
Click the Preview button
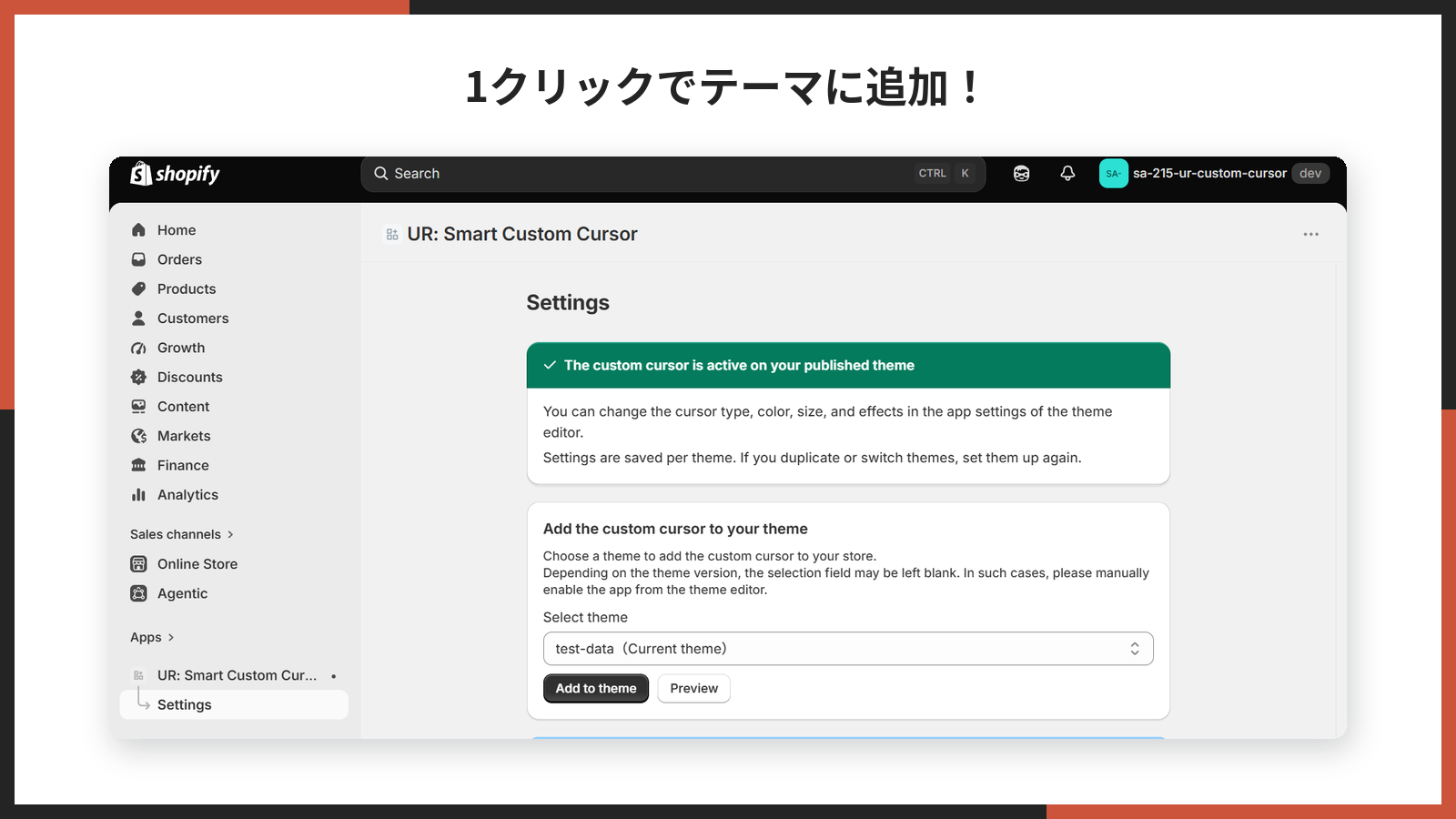[694, 689]
